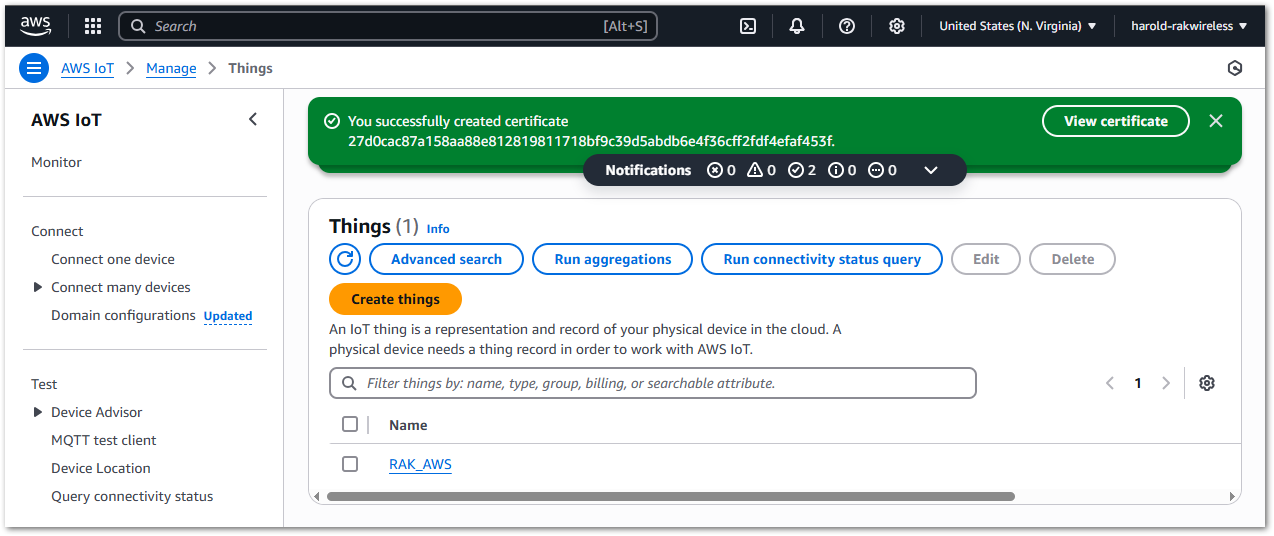Open Connect one device
The image size is (1274, 536).
pos(113,259)
